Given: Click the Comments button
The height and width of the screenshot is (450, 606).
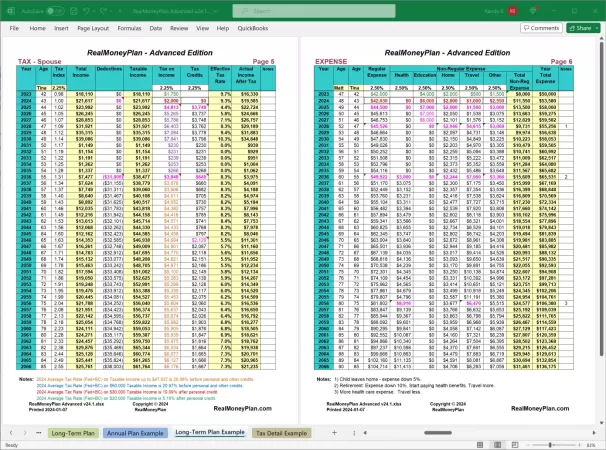Looking at the screenshot, I should (x=539, y=28).
